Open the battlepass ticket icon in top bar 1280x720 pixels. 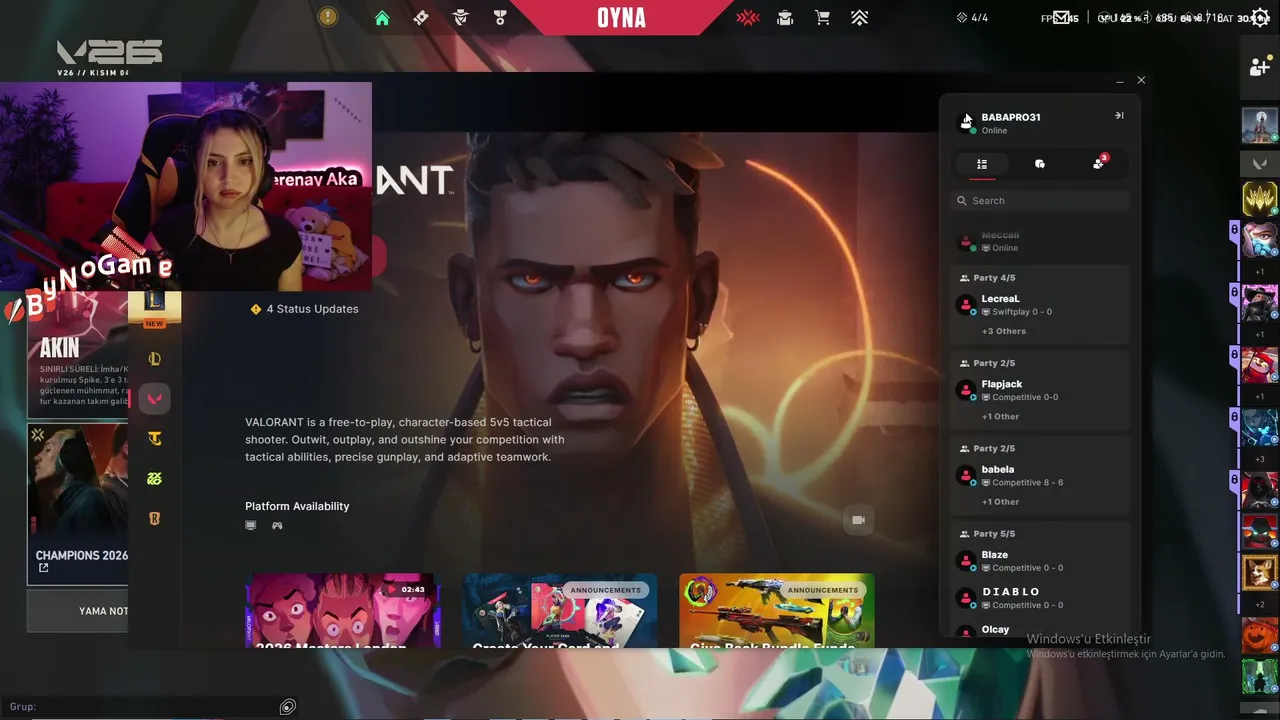421,17
